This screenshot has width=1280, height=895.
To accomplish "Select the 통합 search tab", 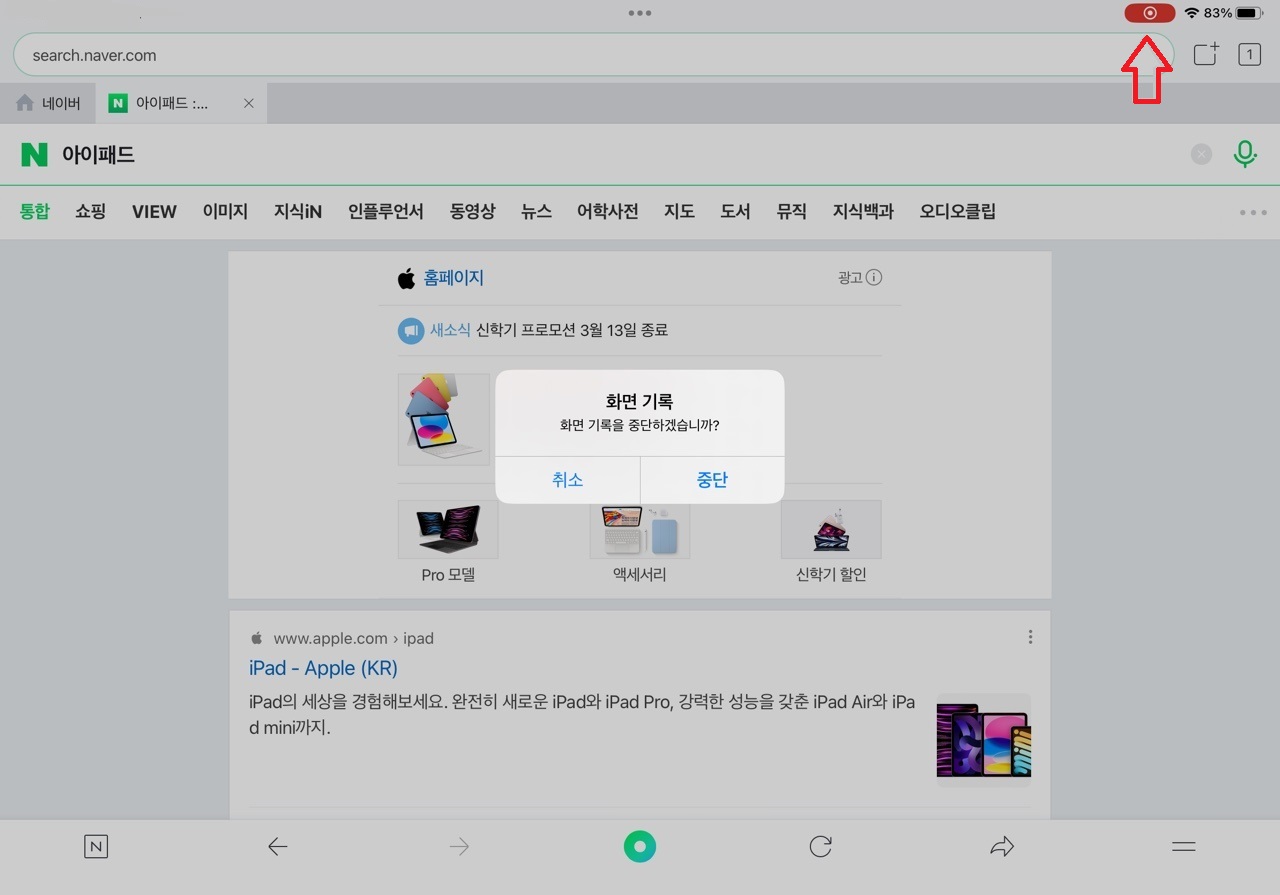I will (34, 211).
